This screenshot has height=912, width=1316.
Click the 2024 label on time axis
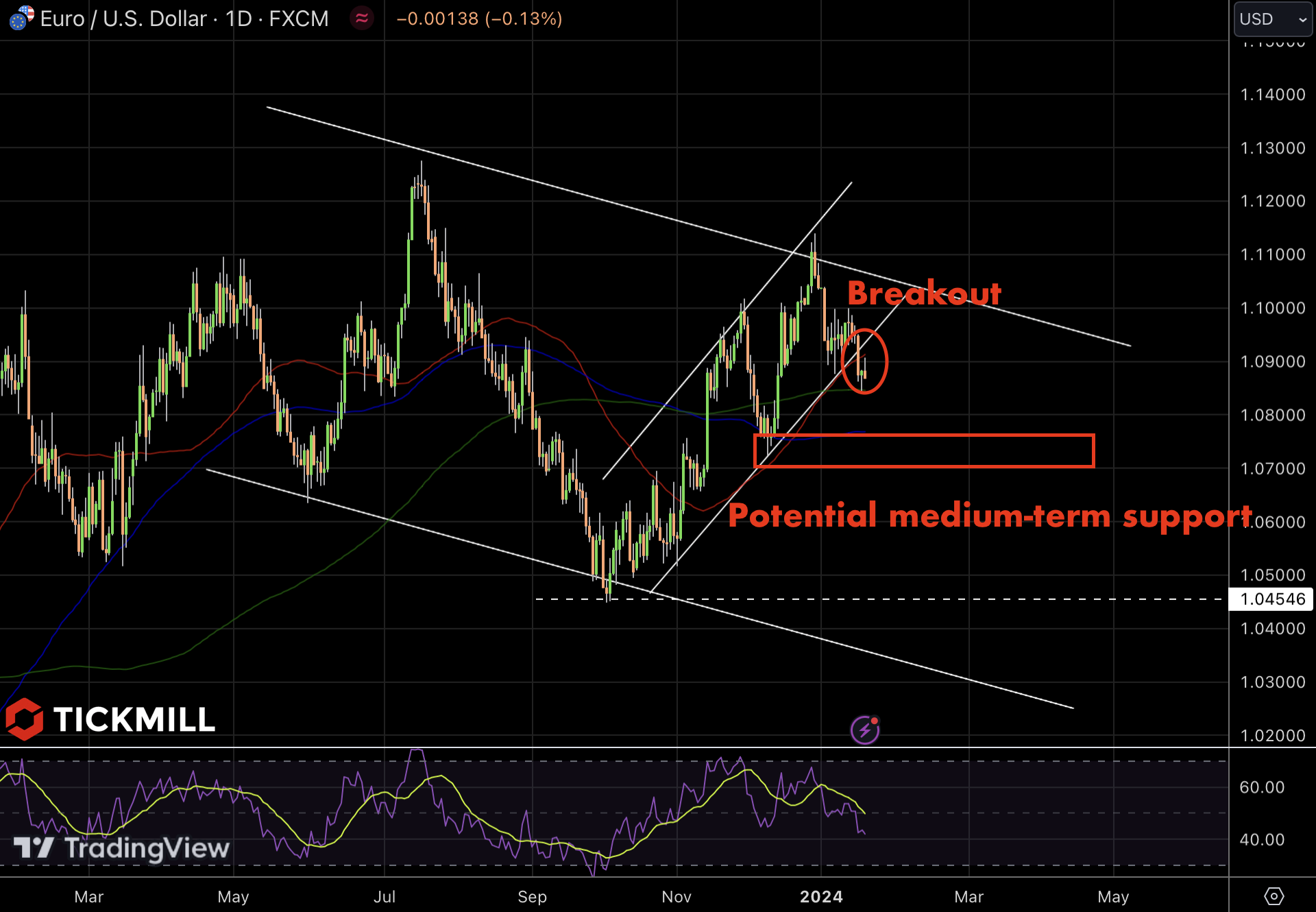821,896
